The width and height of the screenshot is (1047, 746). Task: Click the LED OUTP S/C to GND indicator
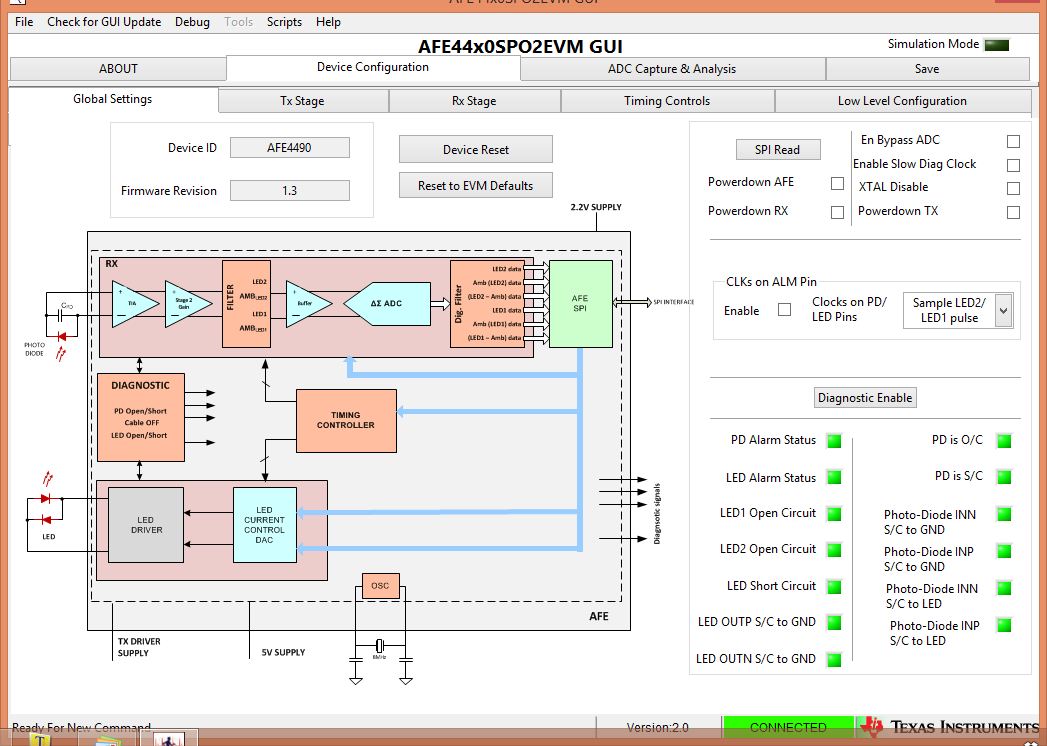tap(834, 622)
